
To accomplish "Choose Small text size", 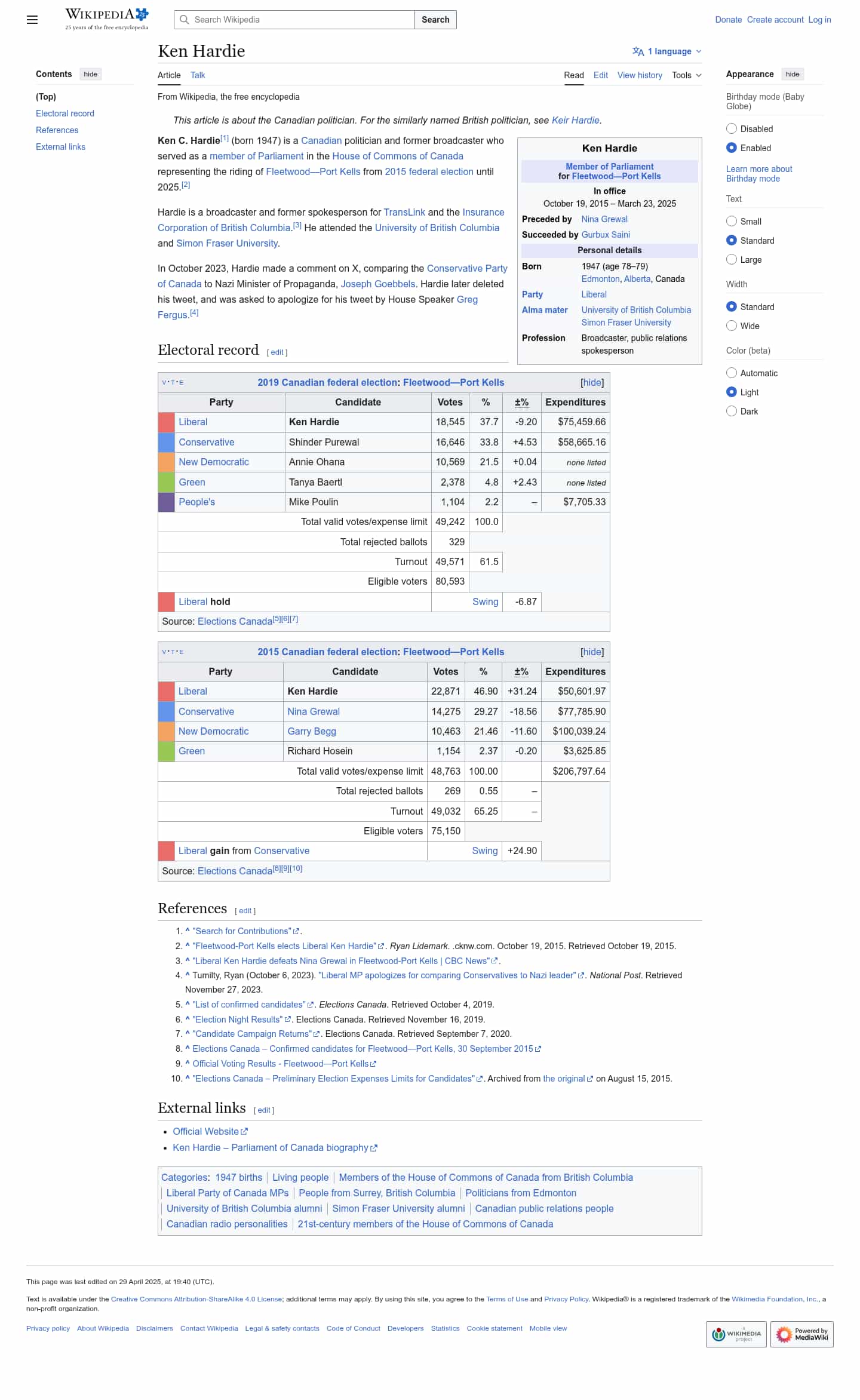I will tap(732, 221).
